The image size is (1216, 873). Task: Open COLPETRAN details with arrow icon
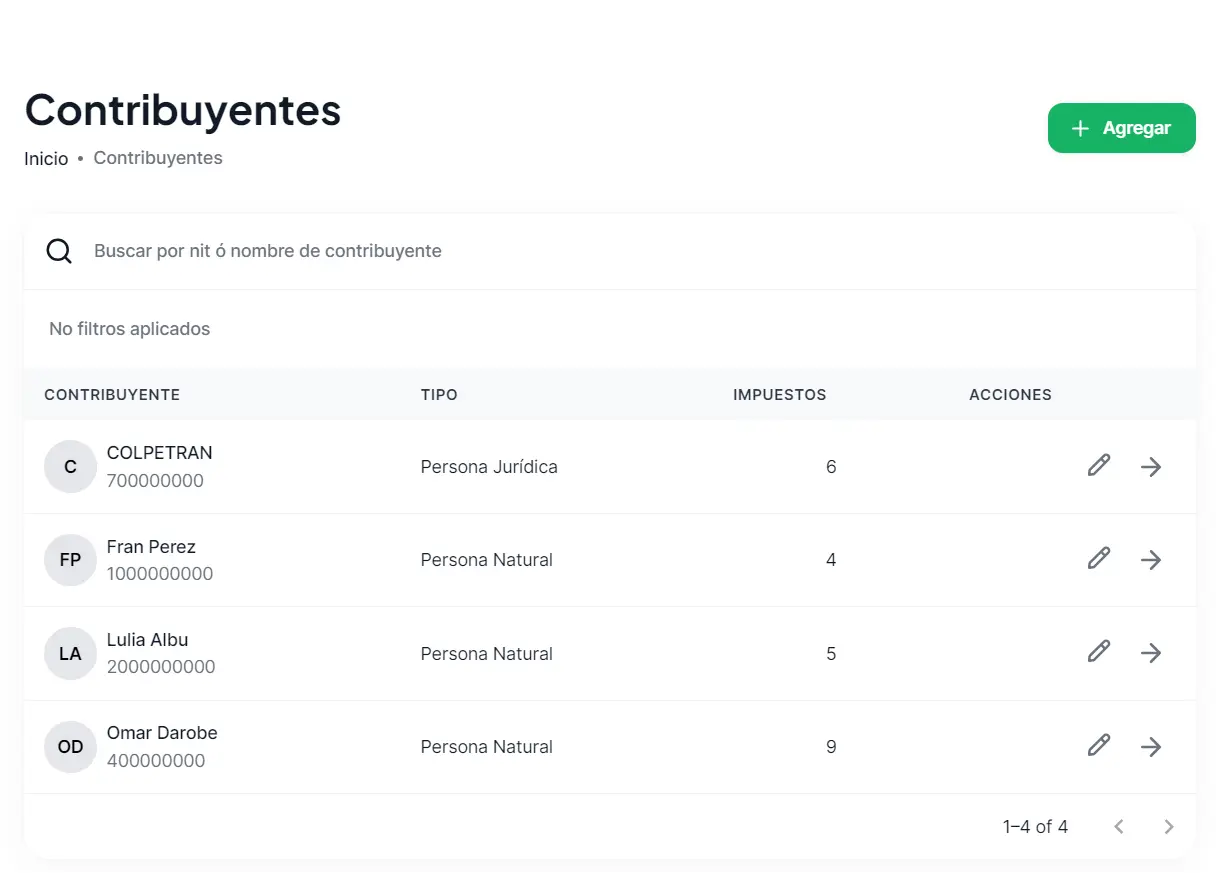1151,466
